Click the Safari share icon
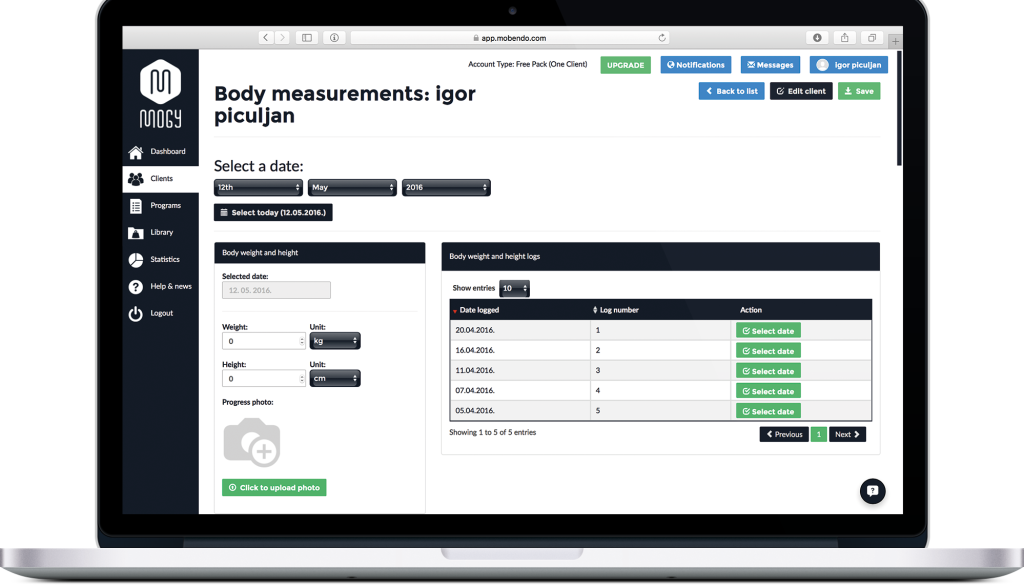This screenshot has width=1024, height=588. (x=845, y=38)
